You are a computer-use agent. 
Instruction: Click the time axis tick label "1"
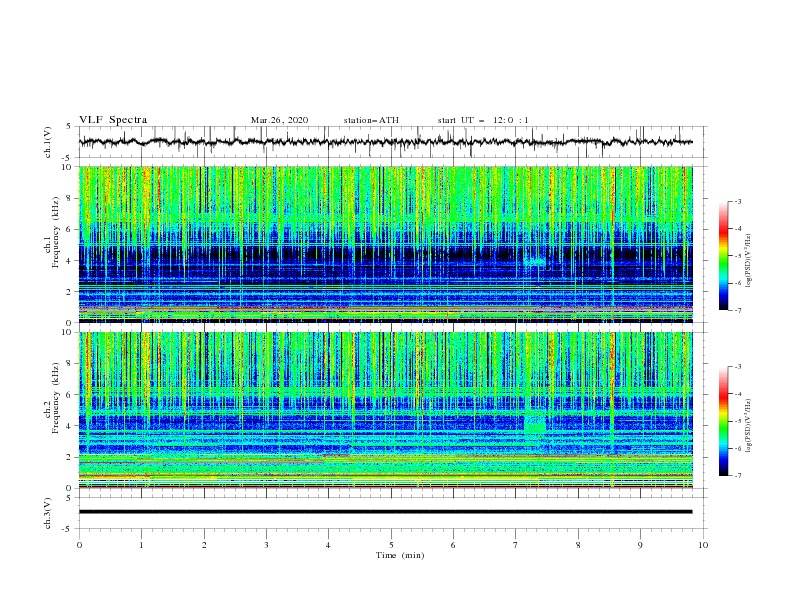pyautogui.click(x=141, y=545)
